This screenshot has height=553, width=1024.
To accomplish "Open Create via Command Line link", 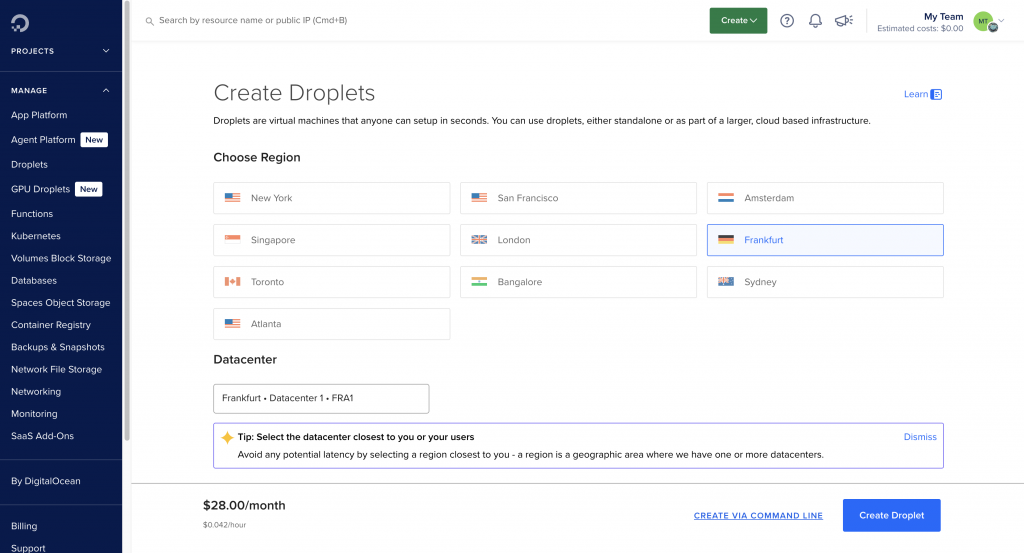I will (758, 516).
